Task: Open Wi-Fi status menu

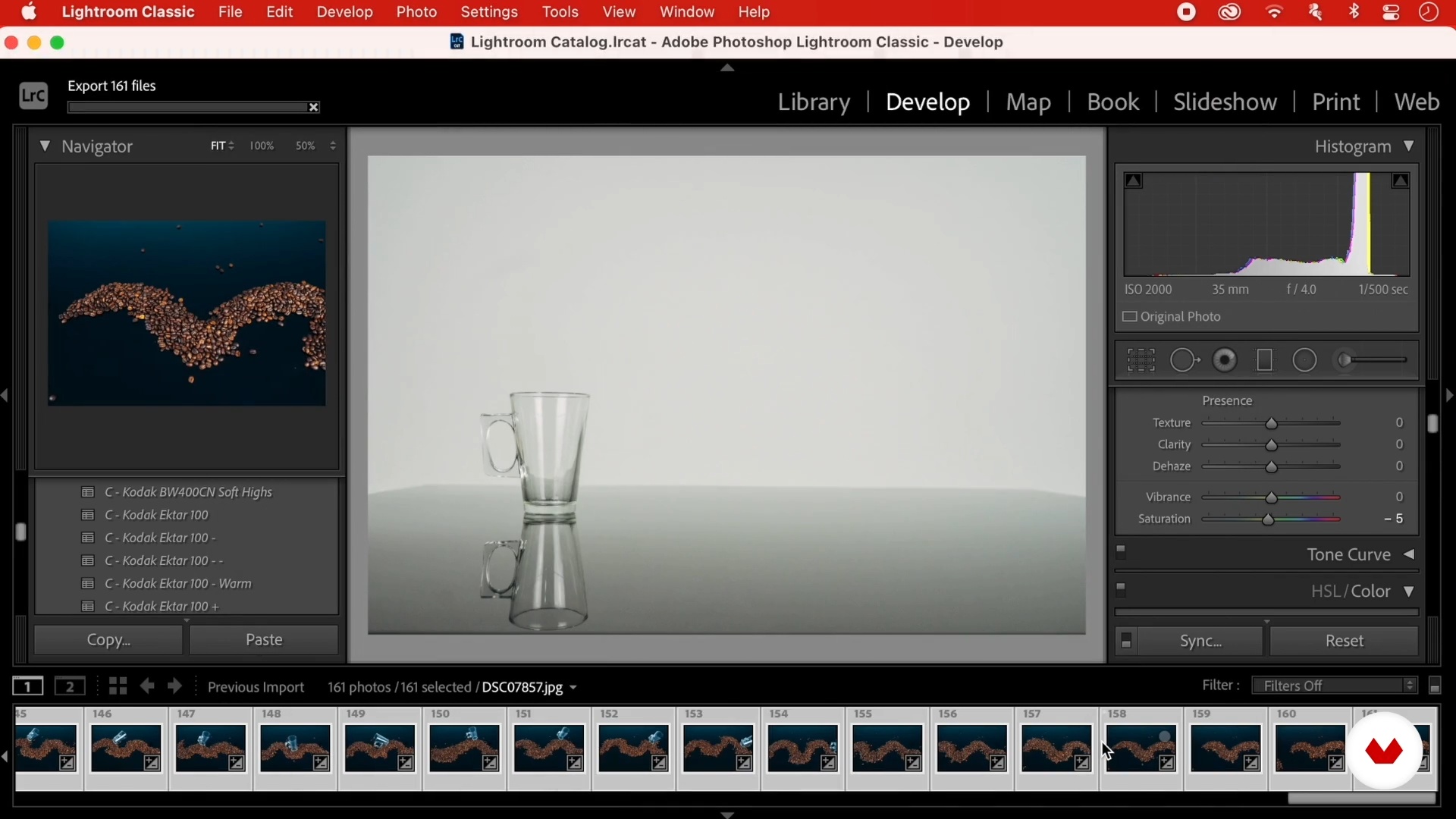Action: pyautogui.click(x=1275, y=12)
